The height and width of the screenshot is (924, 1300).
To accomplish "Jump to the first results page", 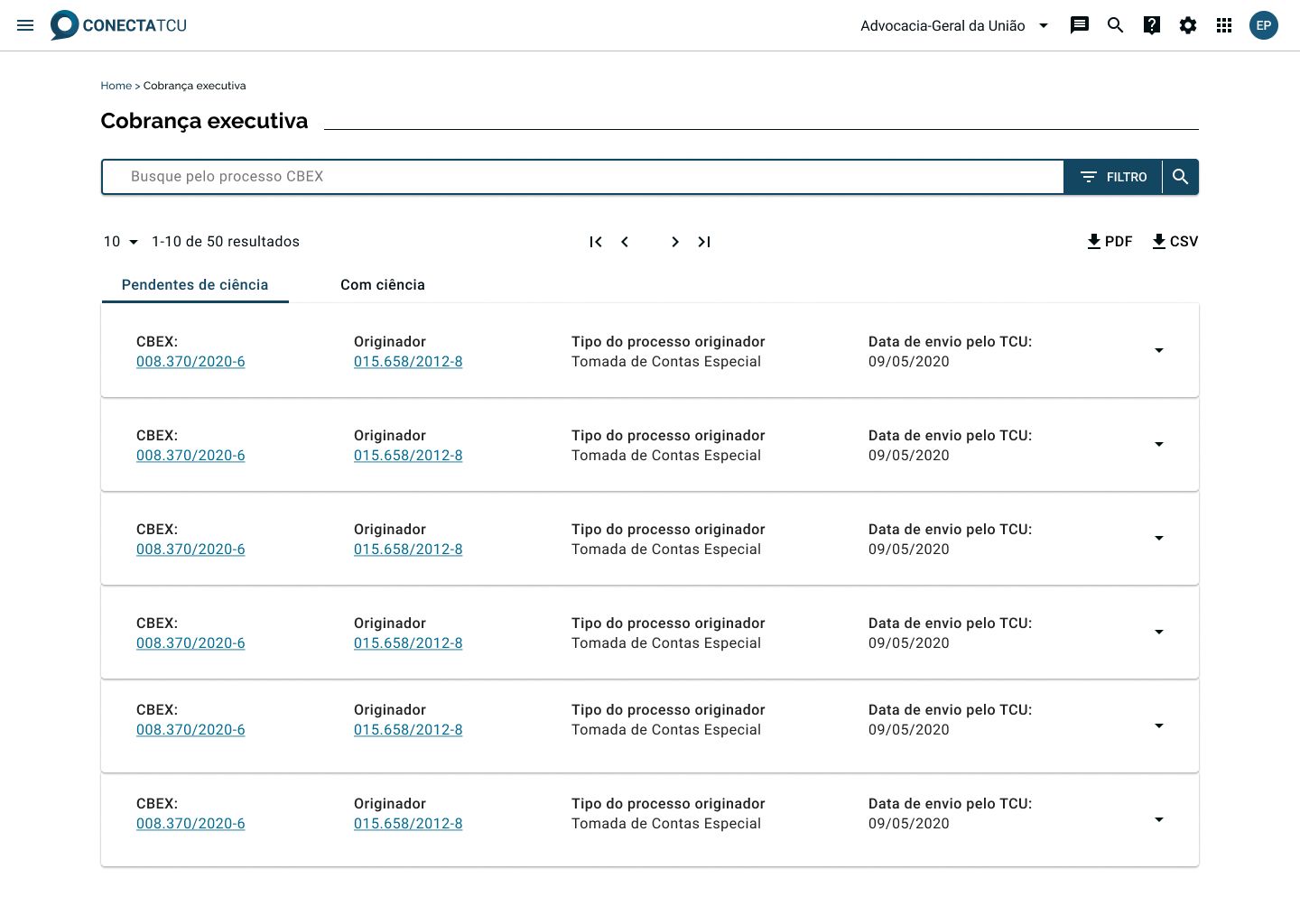I will pos(596,242).
